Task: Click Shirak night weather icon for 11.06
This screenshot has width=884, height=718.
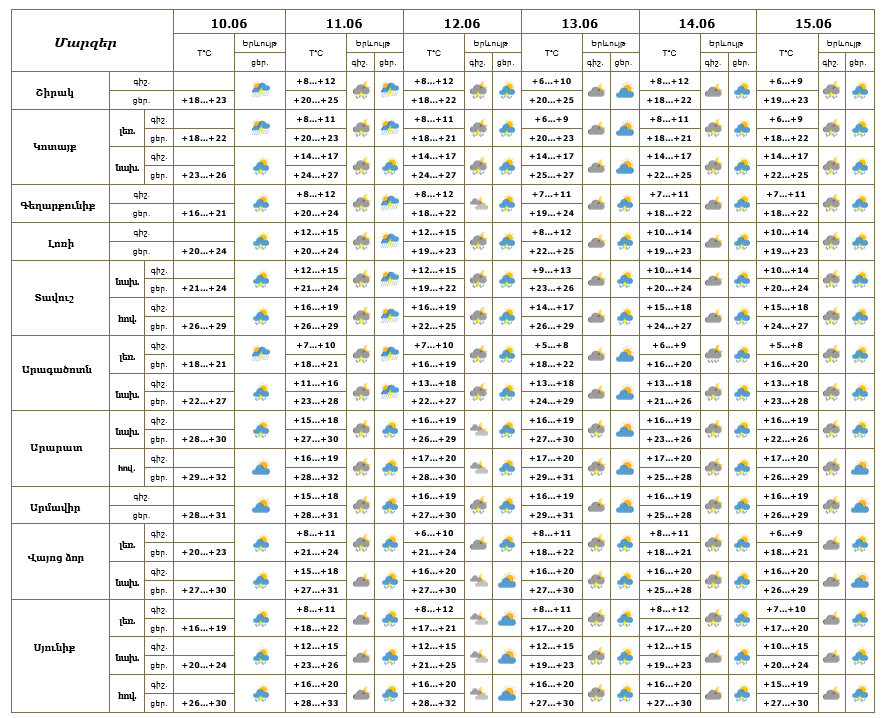Action: (361, 90)
